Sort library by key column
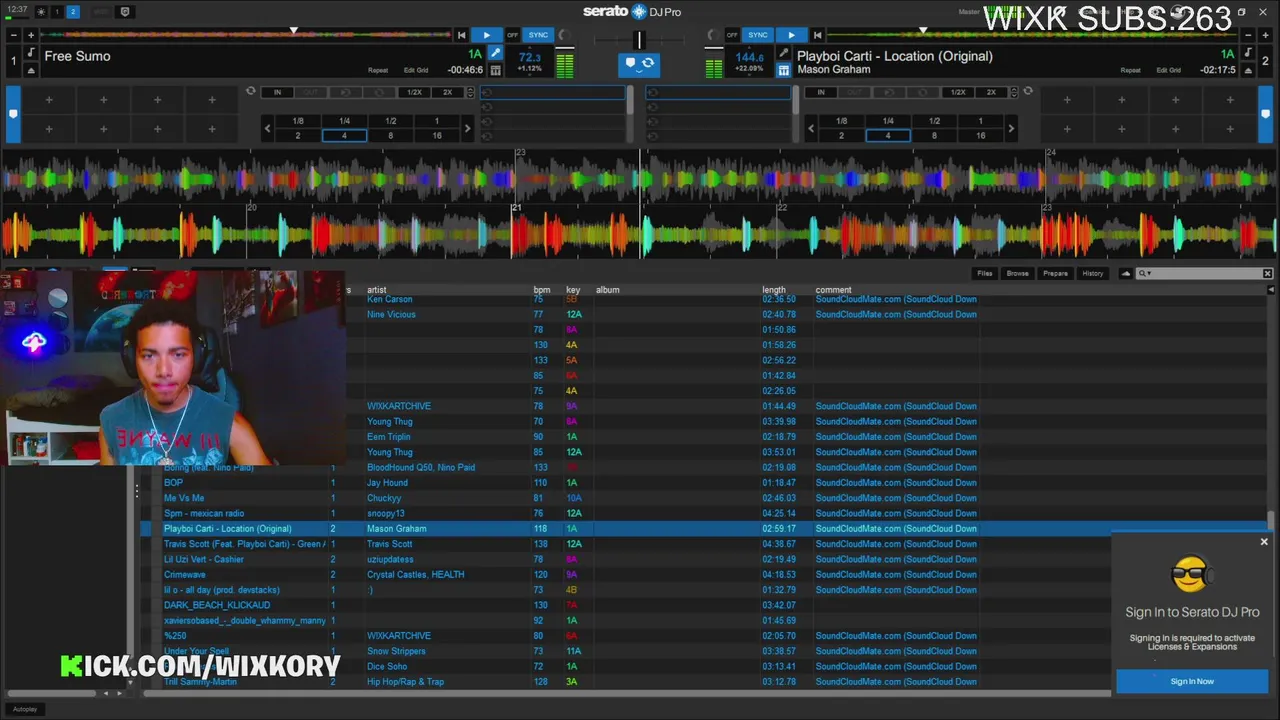Screen dimensions: 1280x720 tap(573, 290)
